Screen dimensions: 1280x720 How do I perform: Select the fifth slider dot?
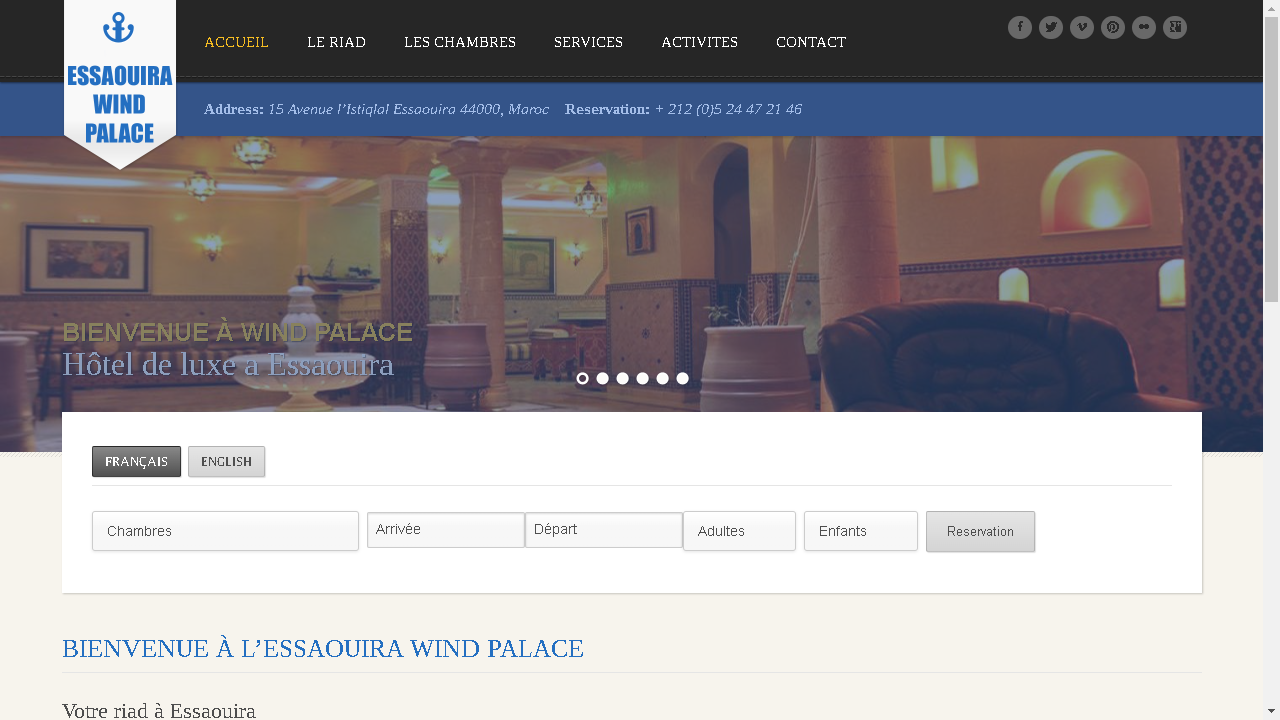tap(663, 378)
